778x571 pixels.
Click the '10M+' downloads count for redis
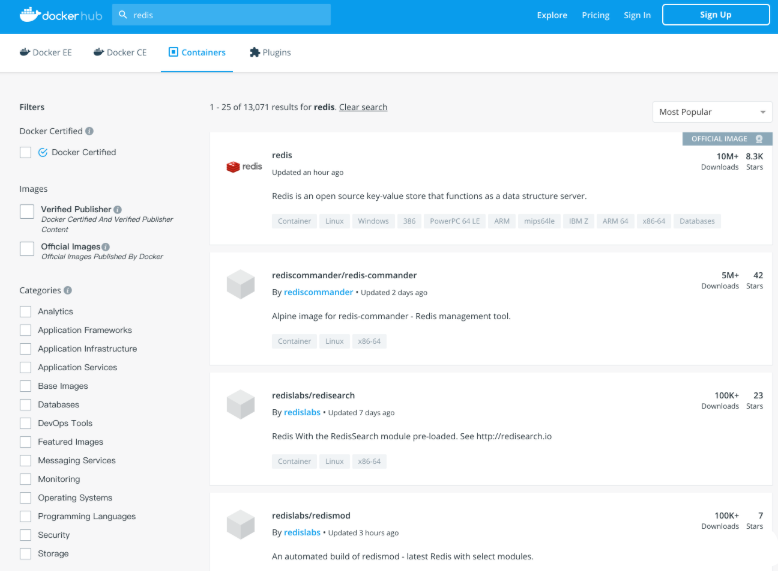[x=727, y=156]
